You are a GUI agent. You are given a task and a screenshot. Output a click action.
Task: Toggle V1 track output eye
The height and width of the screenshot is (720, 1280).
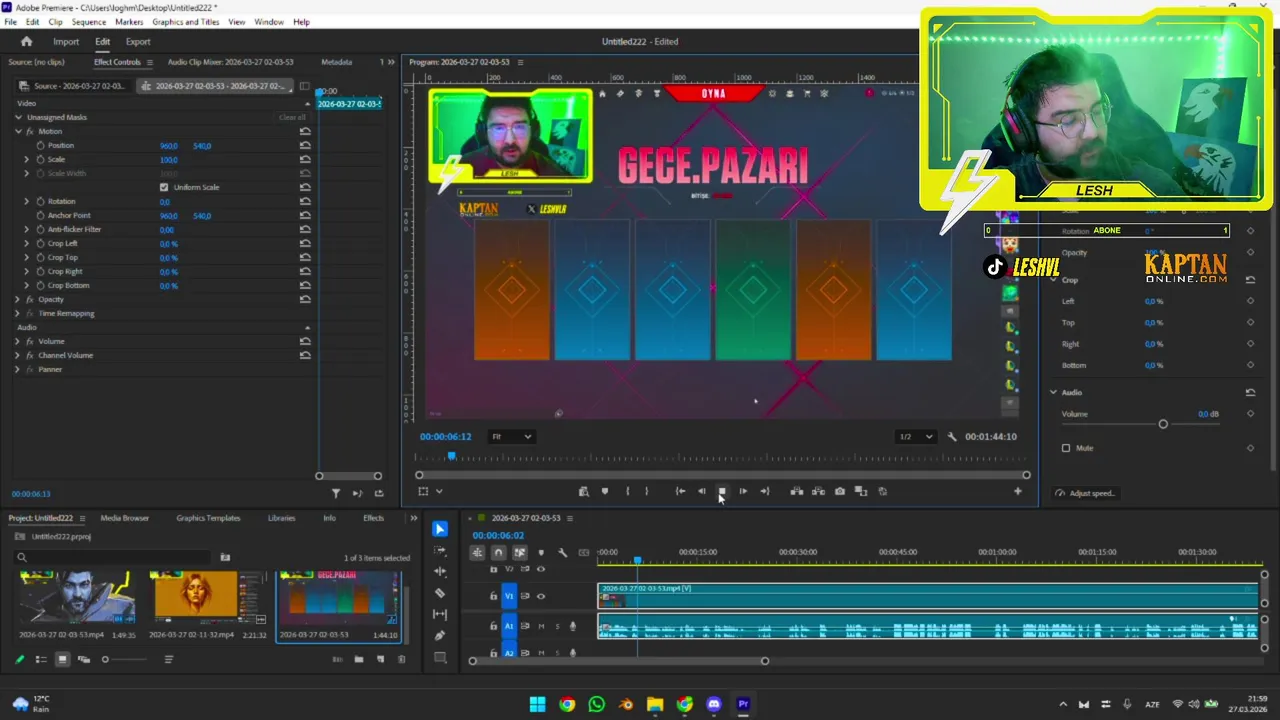coord(541,596)
